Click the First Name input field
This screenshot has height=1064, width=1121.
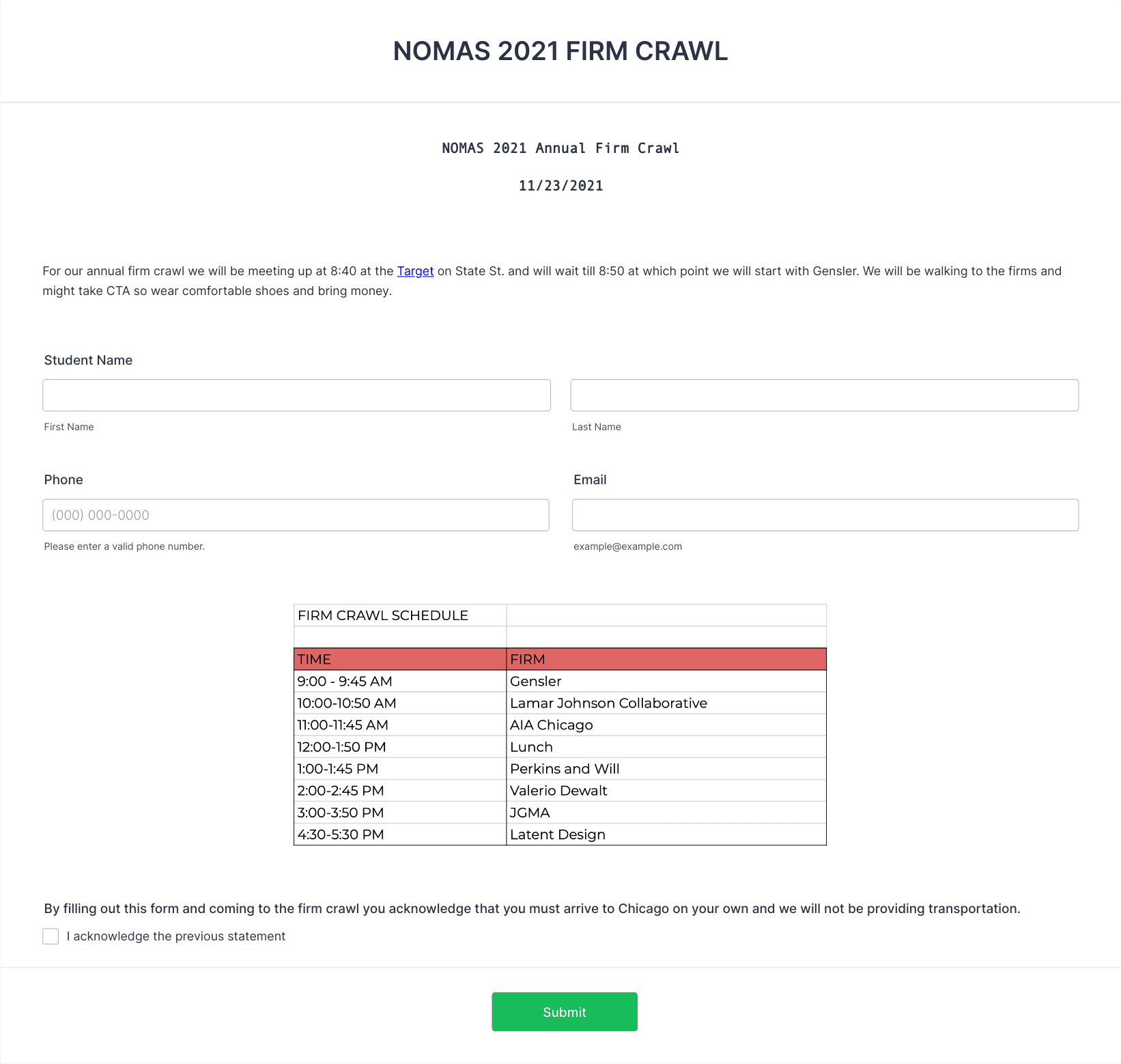tap(296, 395)
